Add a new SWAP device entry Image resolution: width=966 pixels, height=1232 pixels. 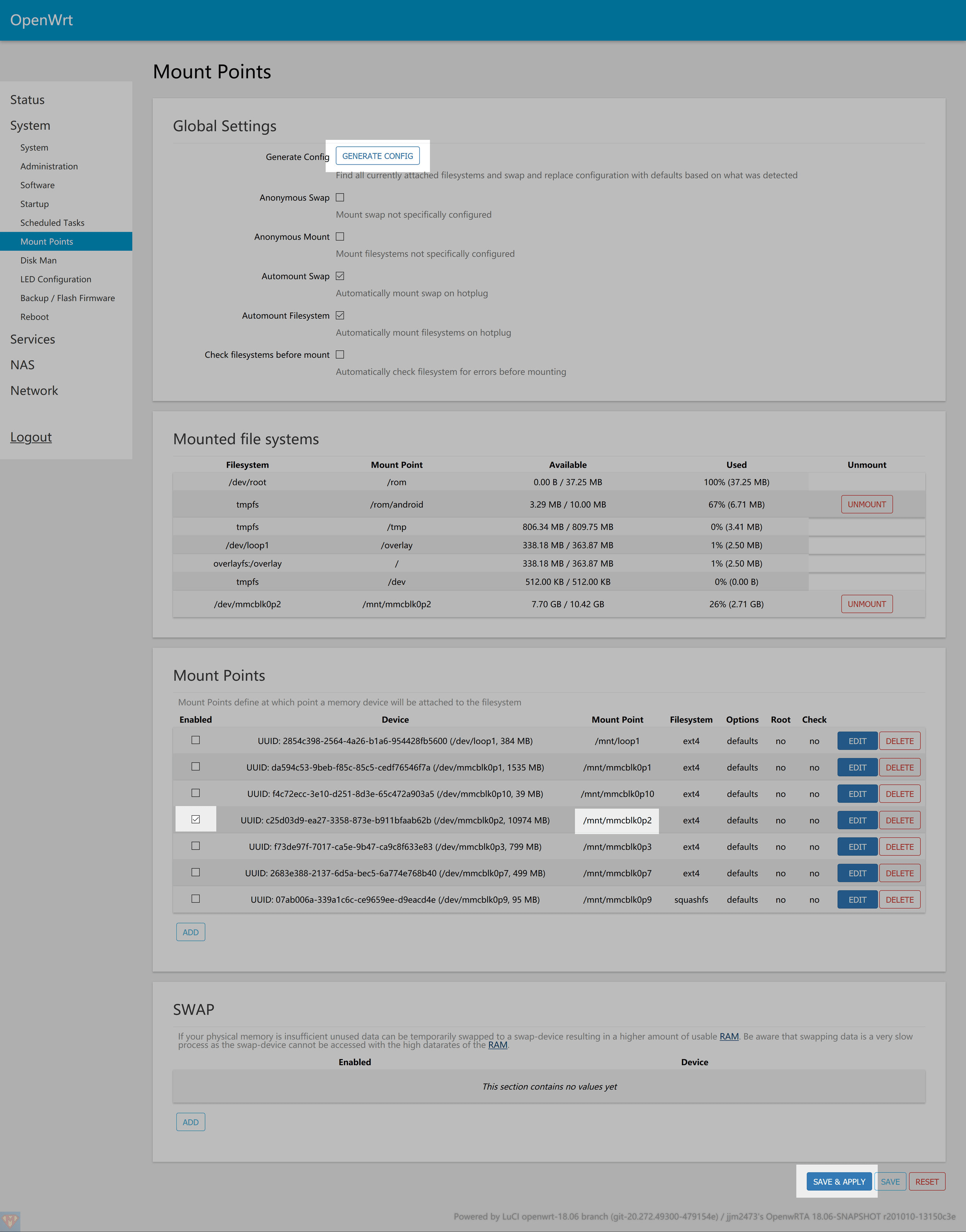(190, 1122)
